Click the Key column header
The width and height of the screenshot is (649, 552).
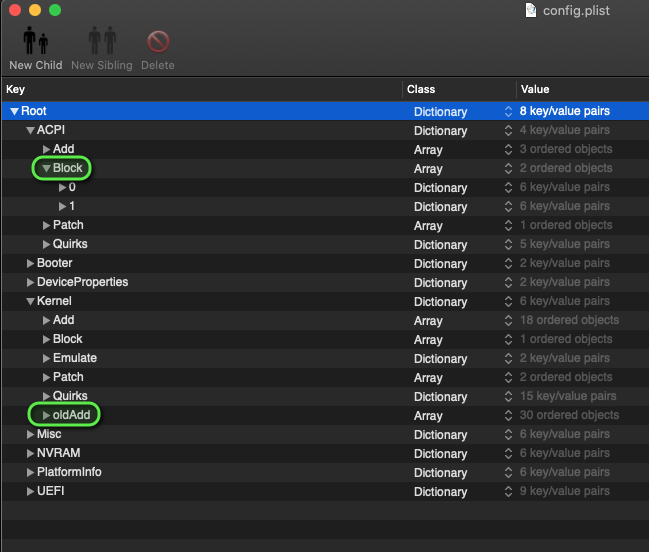click(202, 89)
